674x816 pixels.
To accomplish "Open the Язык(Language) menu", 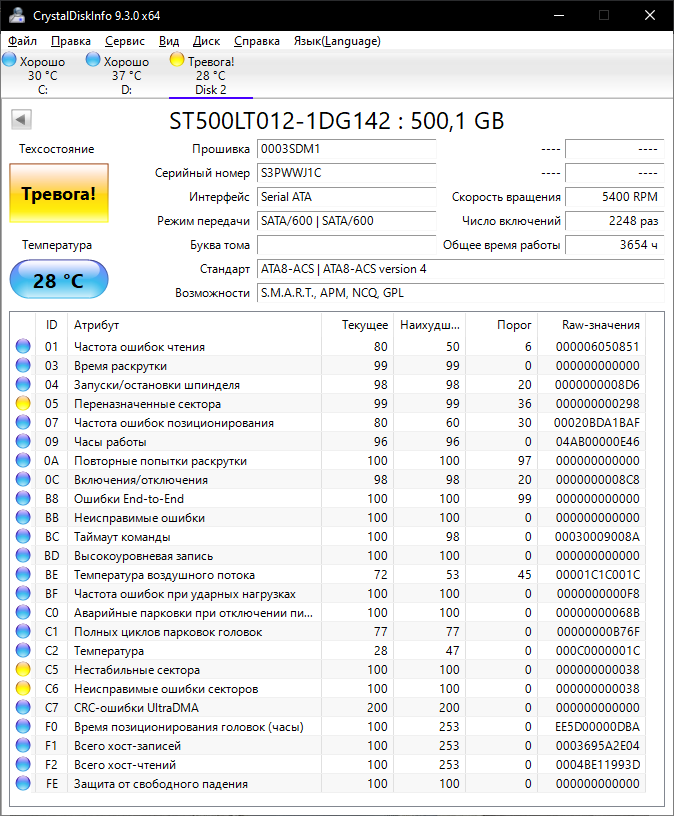I will pyautogui.click(x=337, y=41).
